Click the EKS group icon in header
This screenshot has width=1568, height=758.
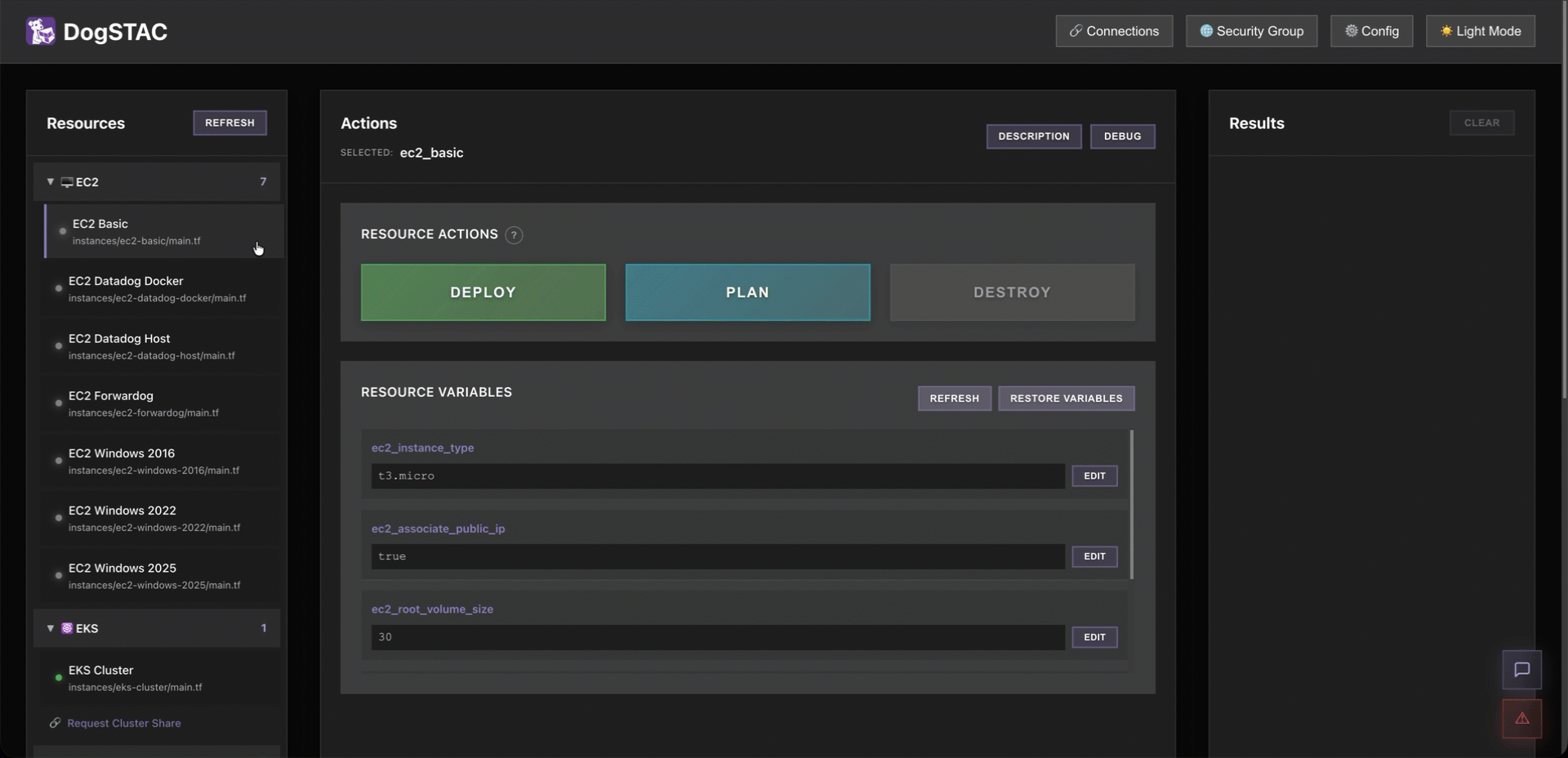click(67, 628)
